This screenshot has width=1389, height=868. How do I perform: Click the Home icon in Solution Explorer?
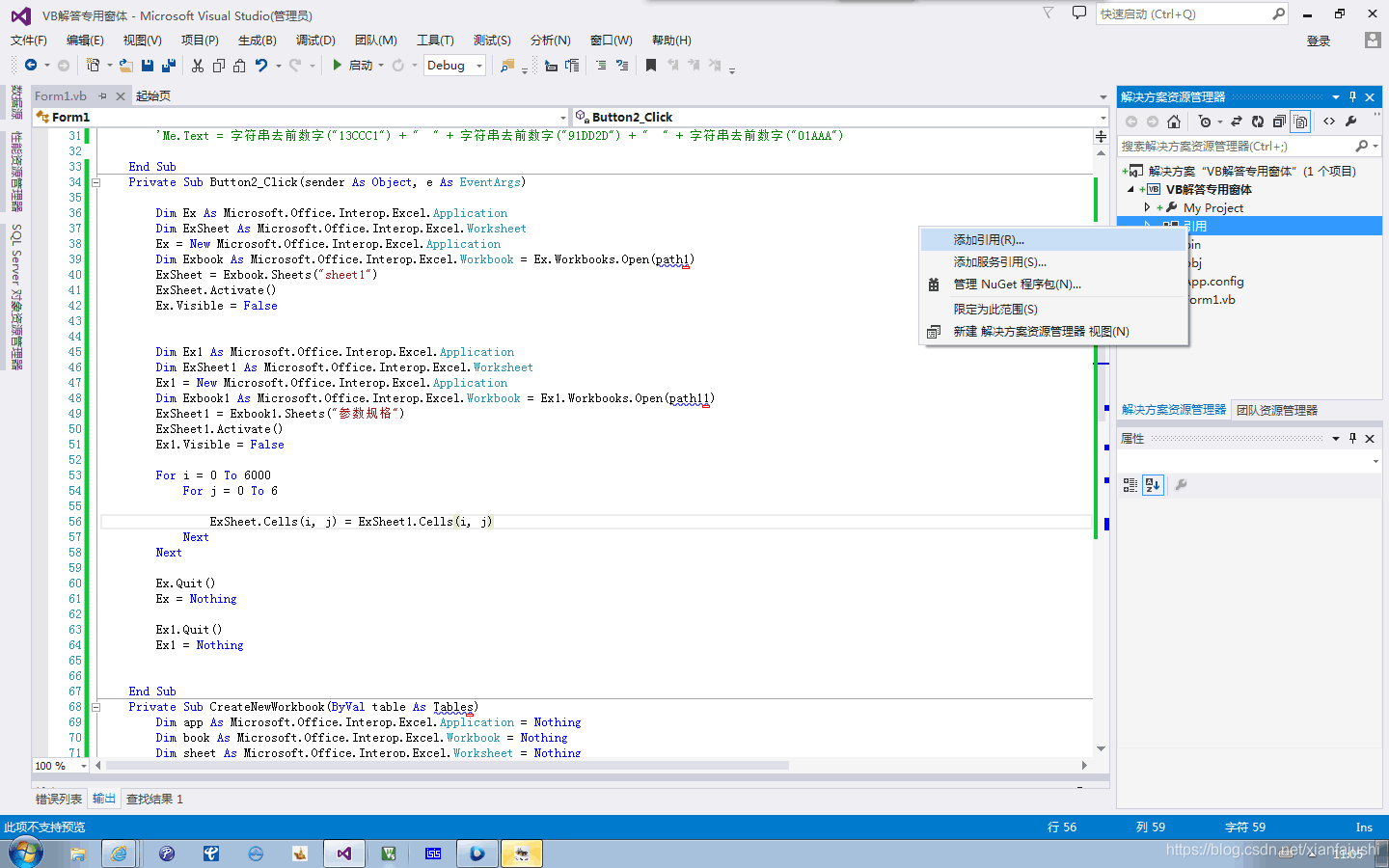pyautogui.click(x=1174, y=122)
